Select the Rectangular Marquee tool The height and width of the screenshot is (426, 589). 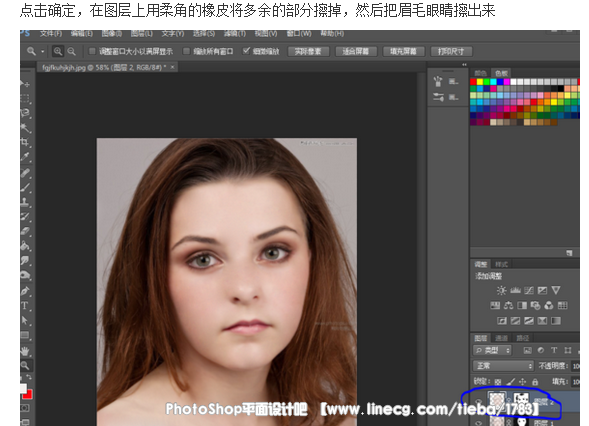tap(25, 98)
